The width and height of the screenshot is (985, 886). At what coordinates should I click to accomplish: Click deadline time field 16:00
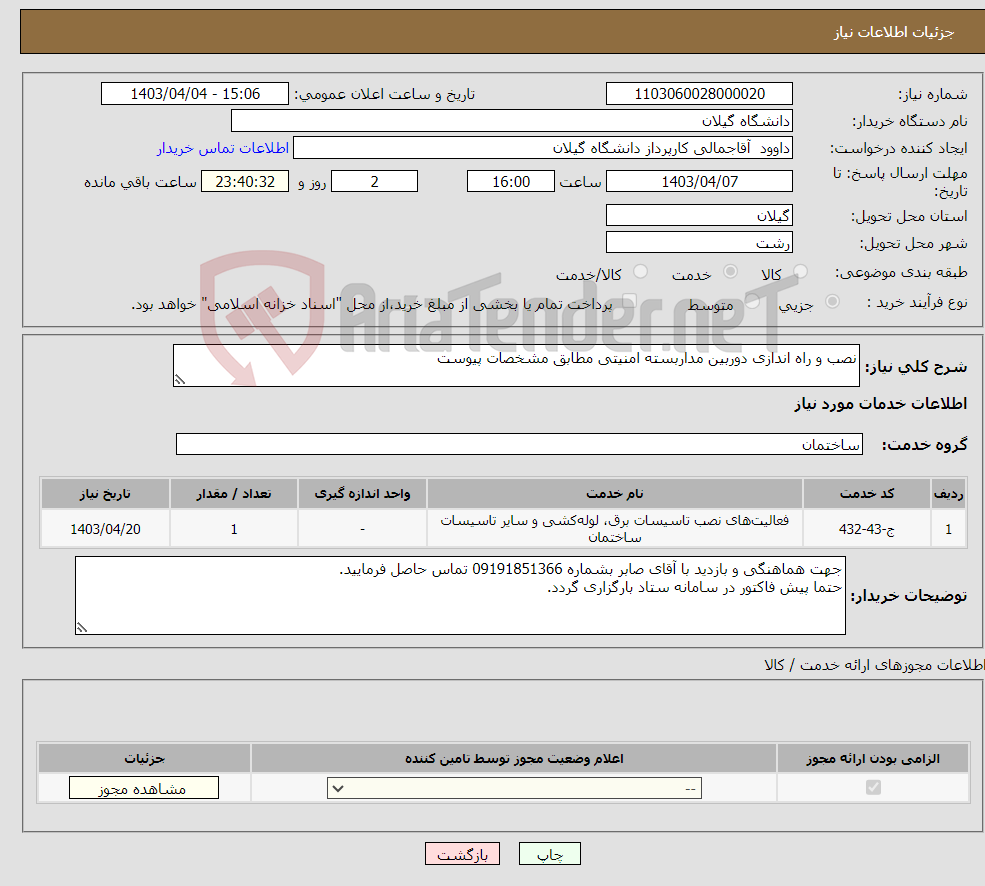coord(511,182)
